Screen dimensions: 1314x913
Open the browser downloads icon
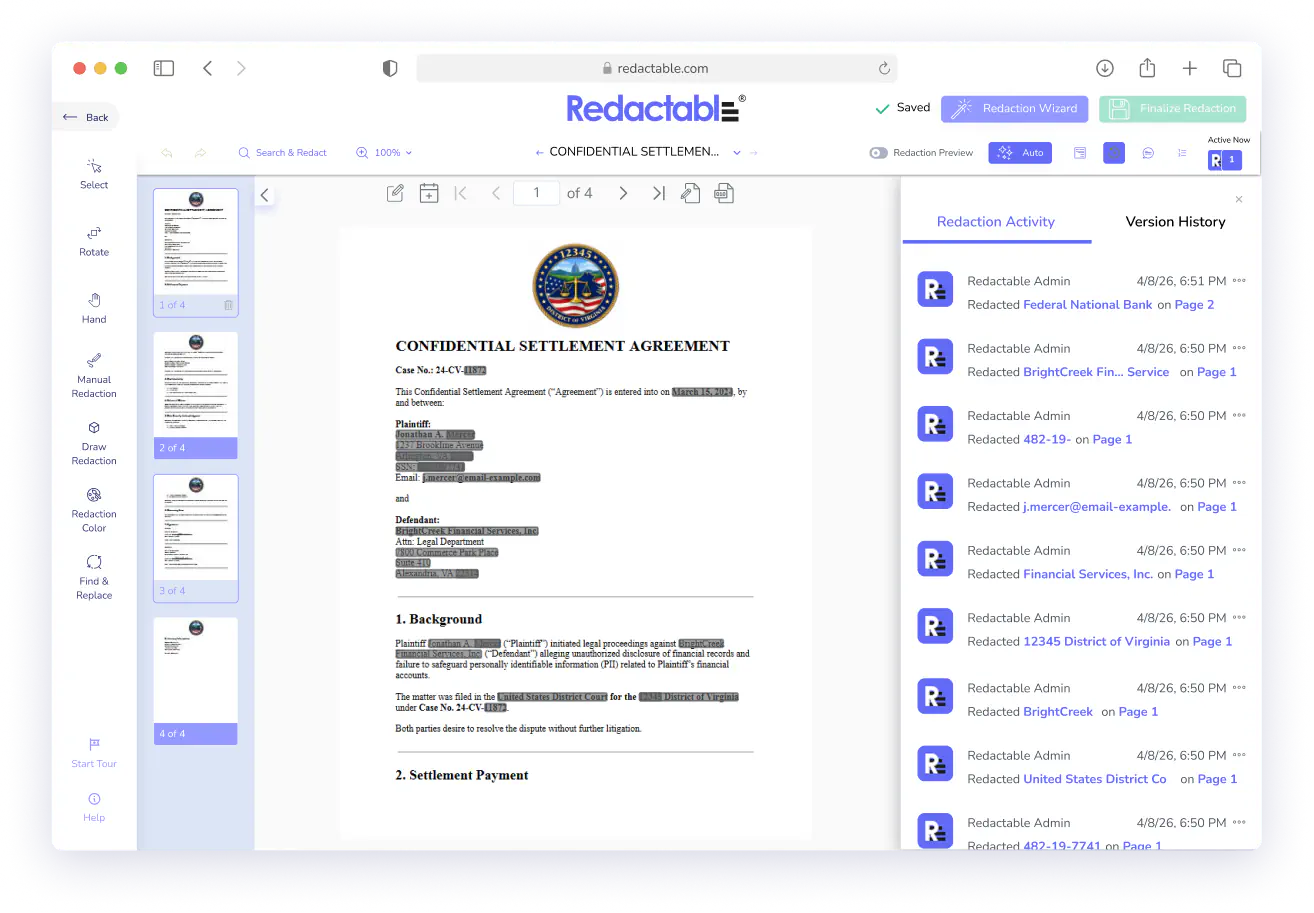coord(1105,68)
